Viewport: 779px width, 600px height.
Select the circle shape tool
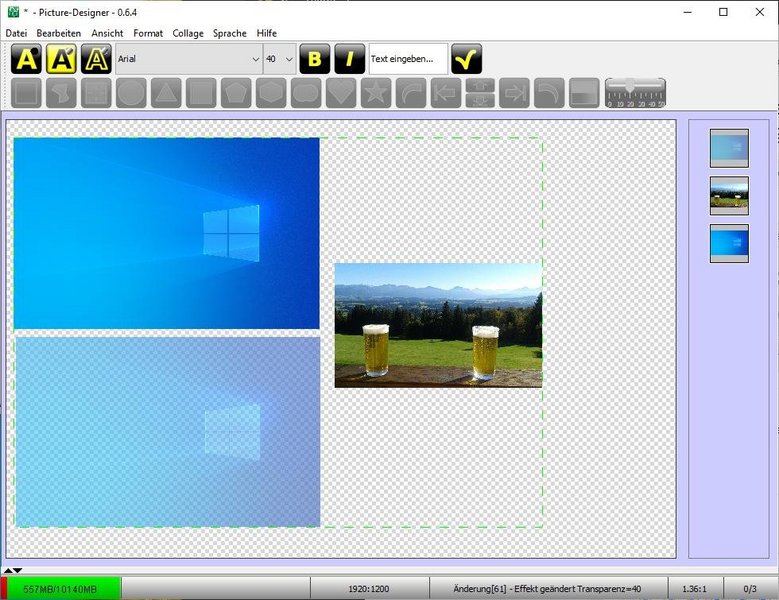[131, 93]
